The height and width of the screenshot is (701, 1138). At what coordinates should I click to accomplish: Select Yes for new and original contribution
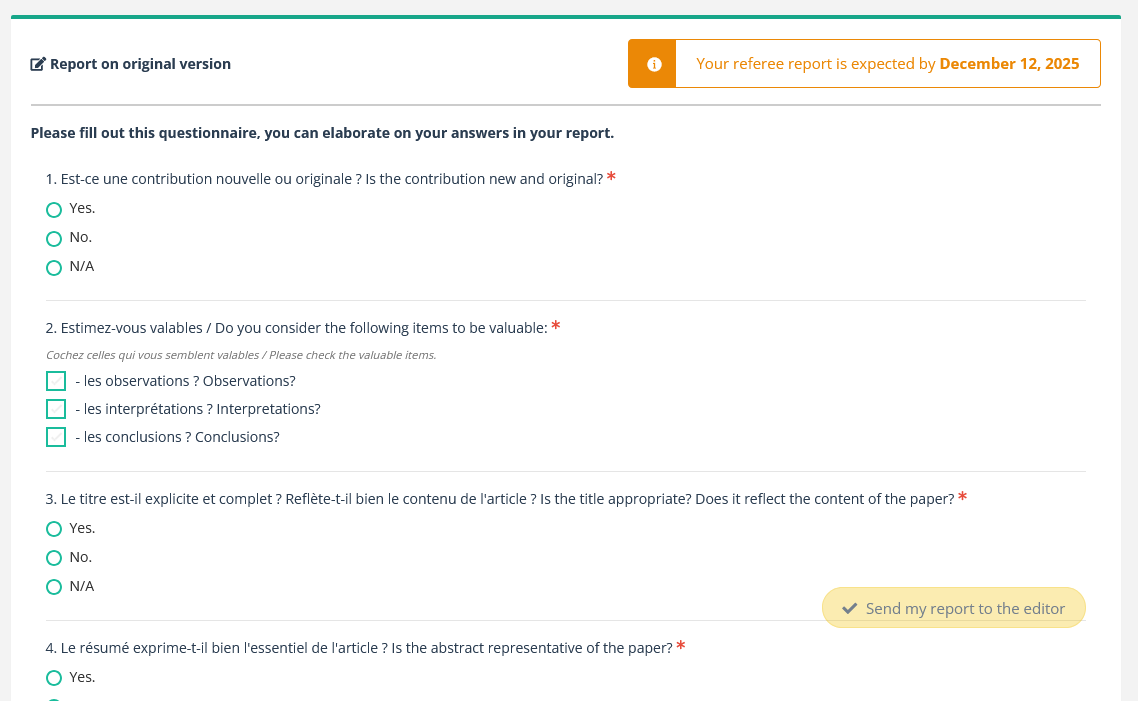[54, 210]
